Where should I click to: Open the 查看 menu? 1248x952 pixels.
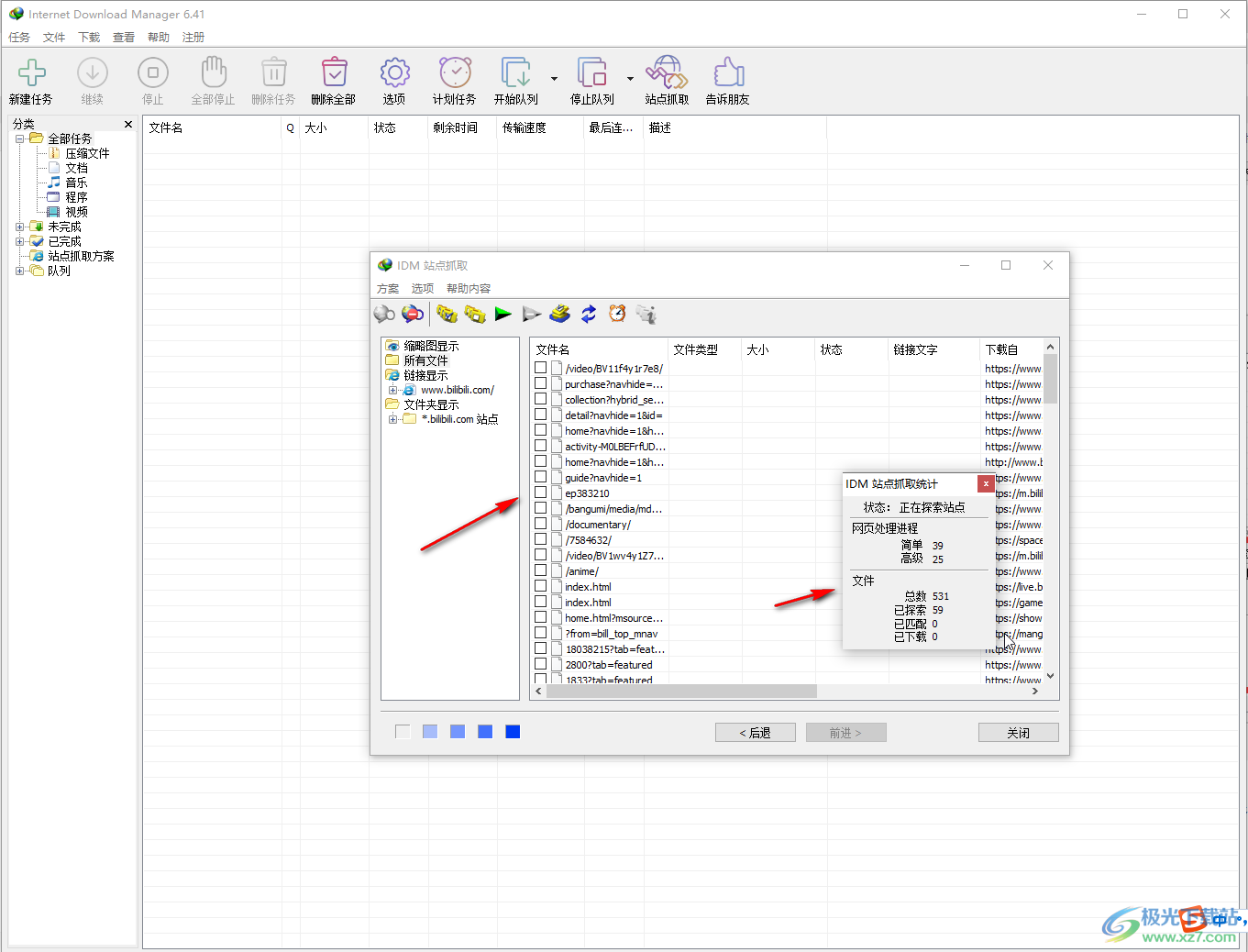(x=124, y=38)
